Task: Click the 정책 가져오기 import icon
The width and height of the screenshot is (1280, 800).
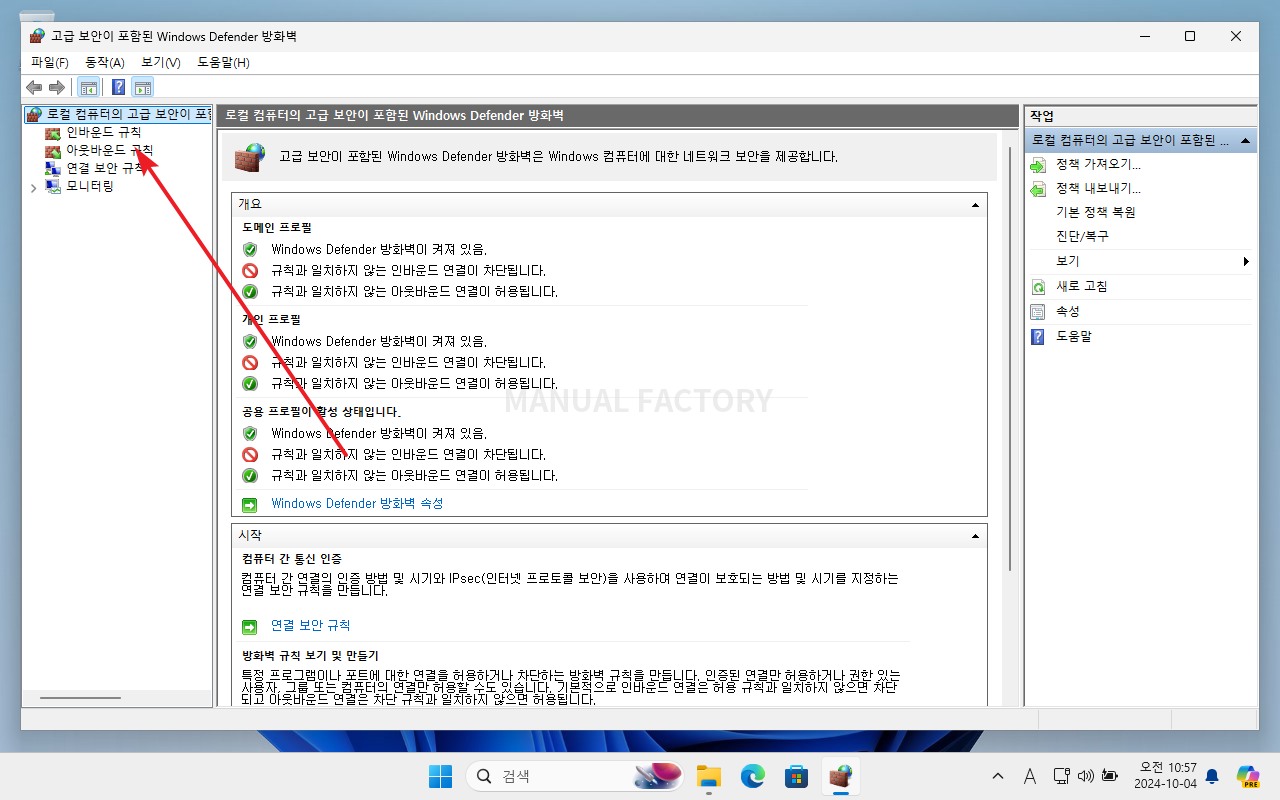Action: 1038,165
